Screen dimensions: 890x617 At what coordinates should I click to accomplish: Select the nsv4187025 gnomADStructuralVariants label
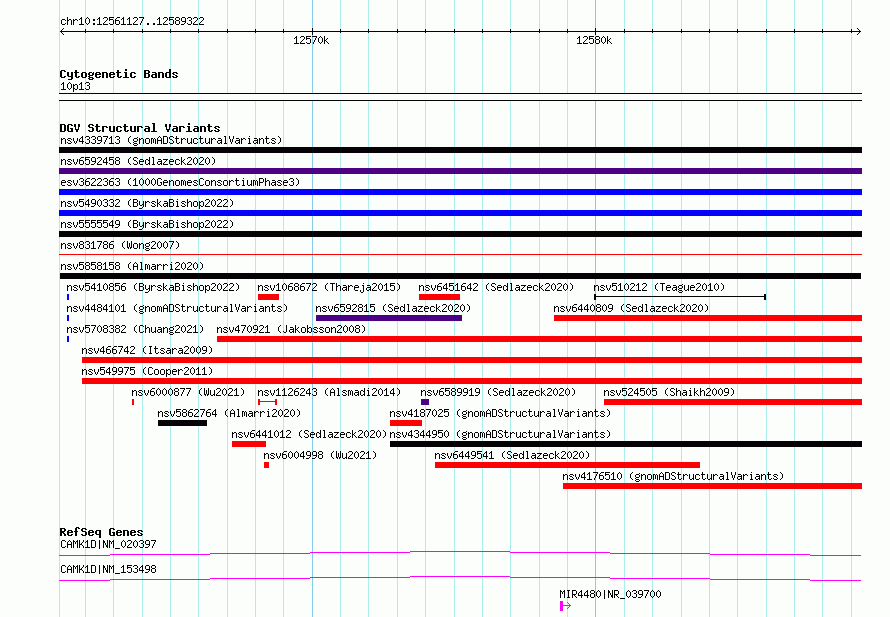[500, 413]
